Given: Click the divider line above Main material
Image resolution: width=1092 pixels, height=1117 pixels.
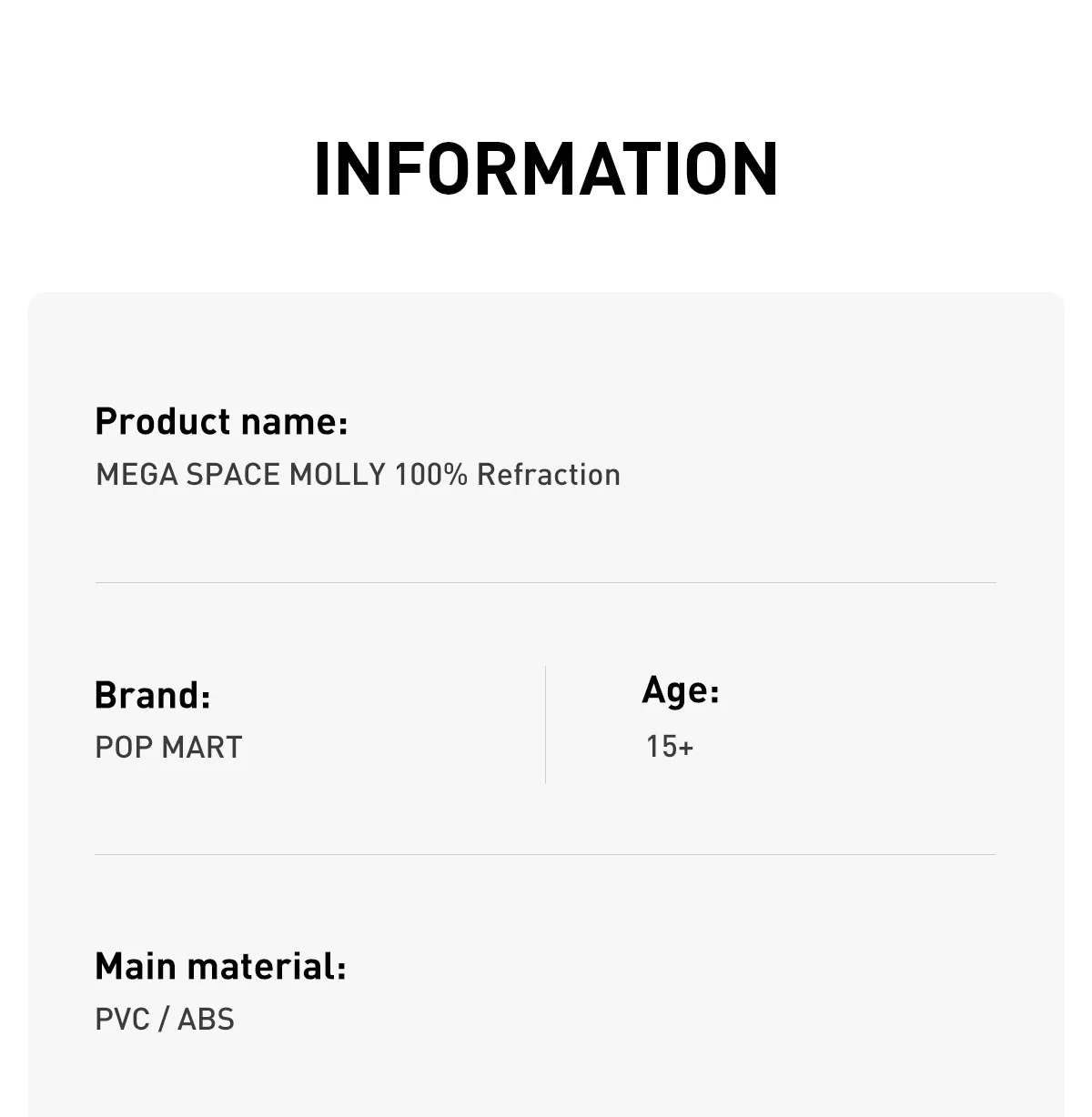Looking at the screenshot, I should pos(546,854).
